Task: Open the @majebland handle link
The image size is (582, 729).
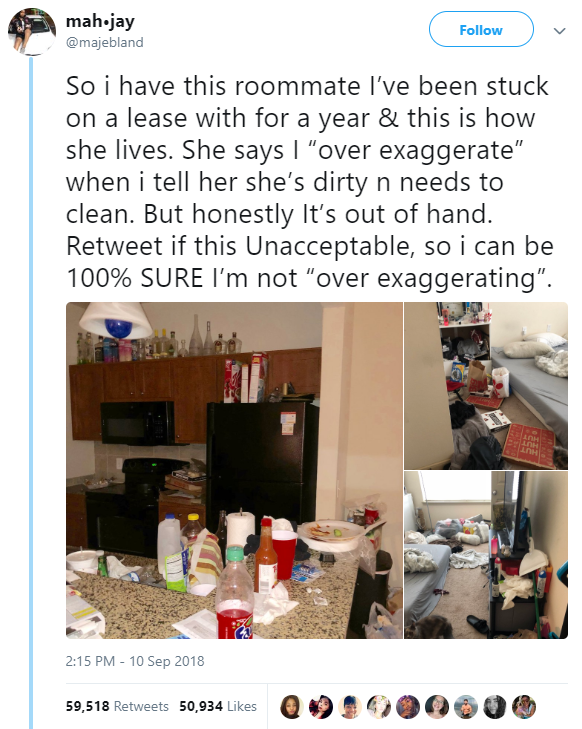Action: (105, 42)
